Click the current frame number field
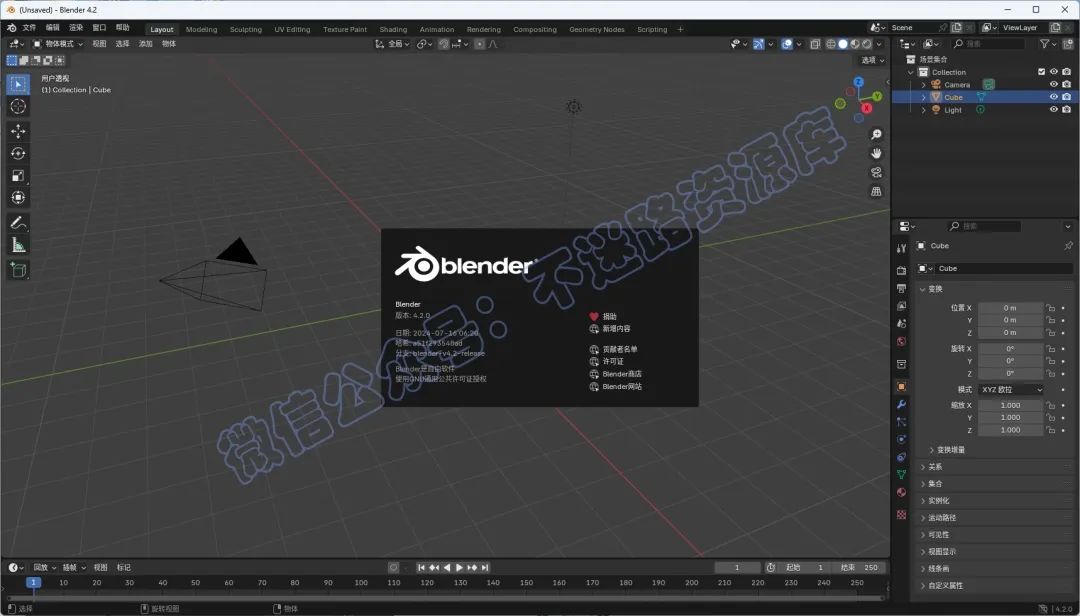Viewport: 1080px width, 616px height. click(737, 567)
